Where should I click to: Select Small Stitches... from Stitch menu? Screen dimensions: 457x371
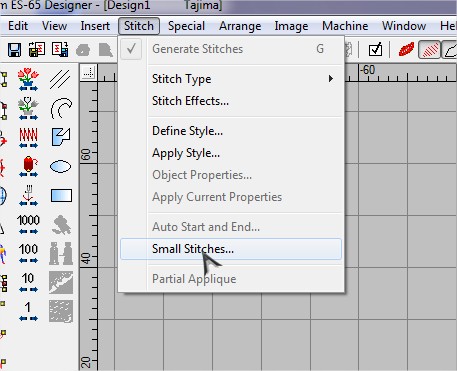click(x=231, y=249)
